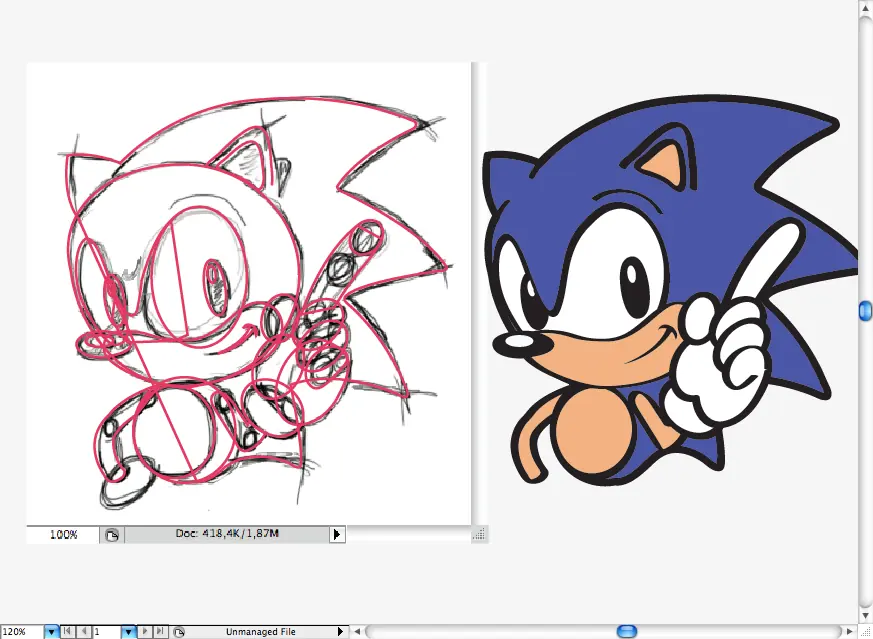Viewport: 873px width, 639px height.
Task: Expand the Doc size info popup arrow
Action: click(x=337, y=534)
